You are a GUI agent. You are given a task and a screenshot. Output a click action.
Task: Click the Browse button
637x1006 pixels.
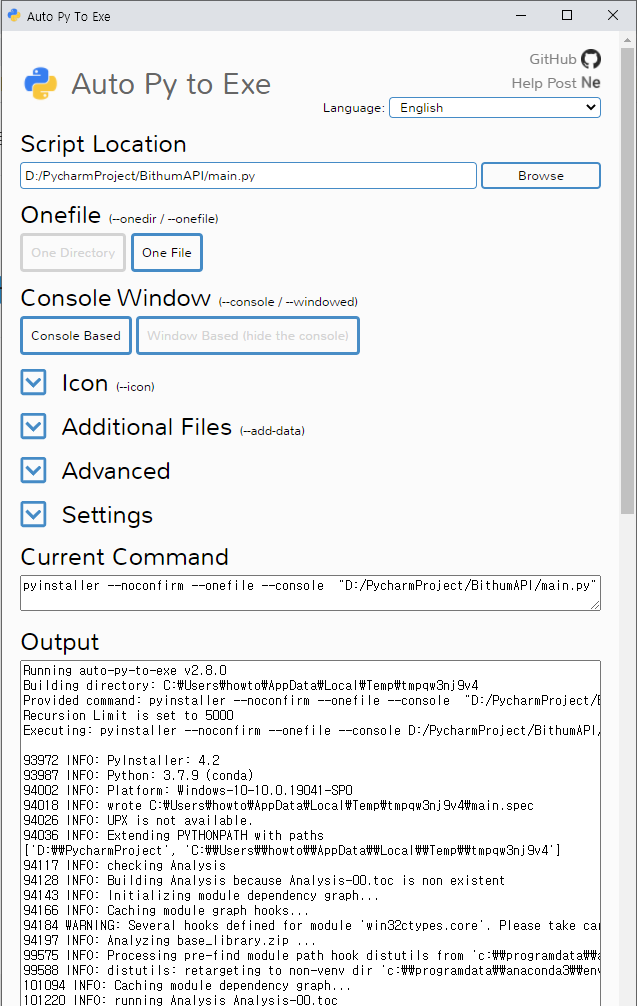click(x=541, y=176)
